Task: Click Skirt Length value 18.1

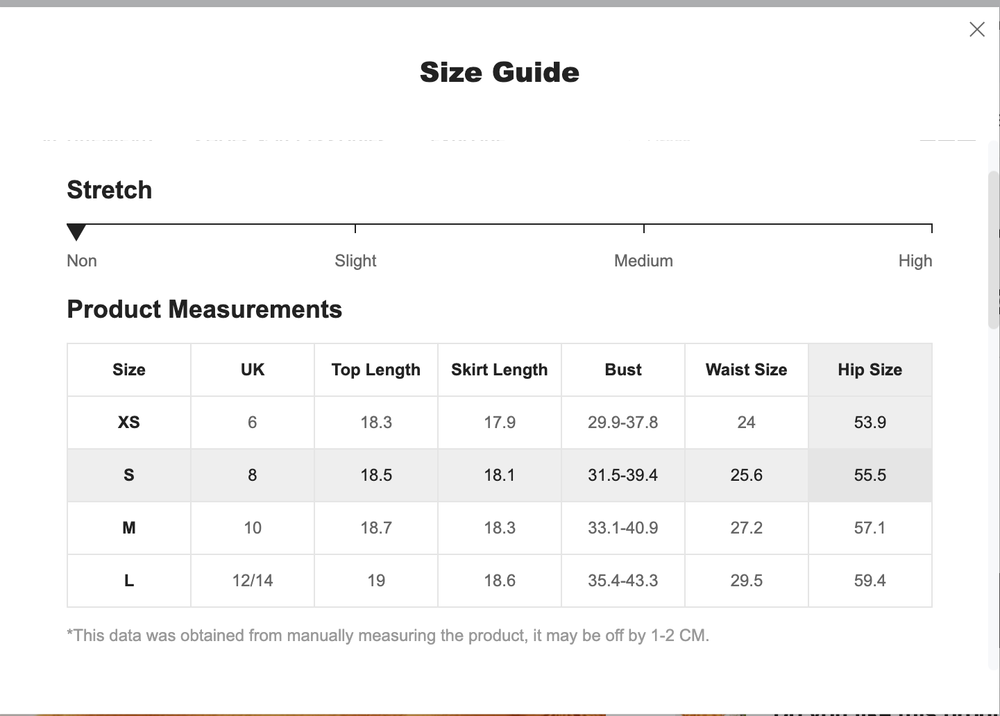Action: click(x=499, y=475)
